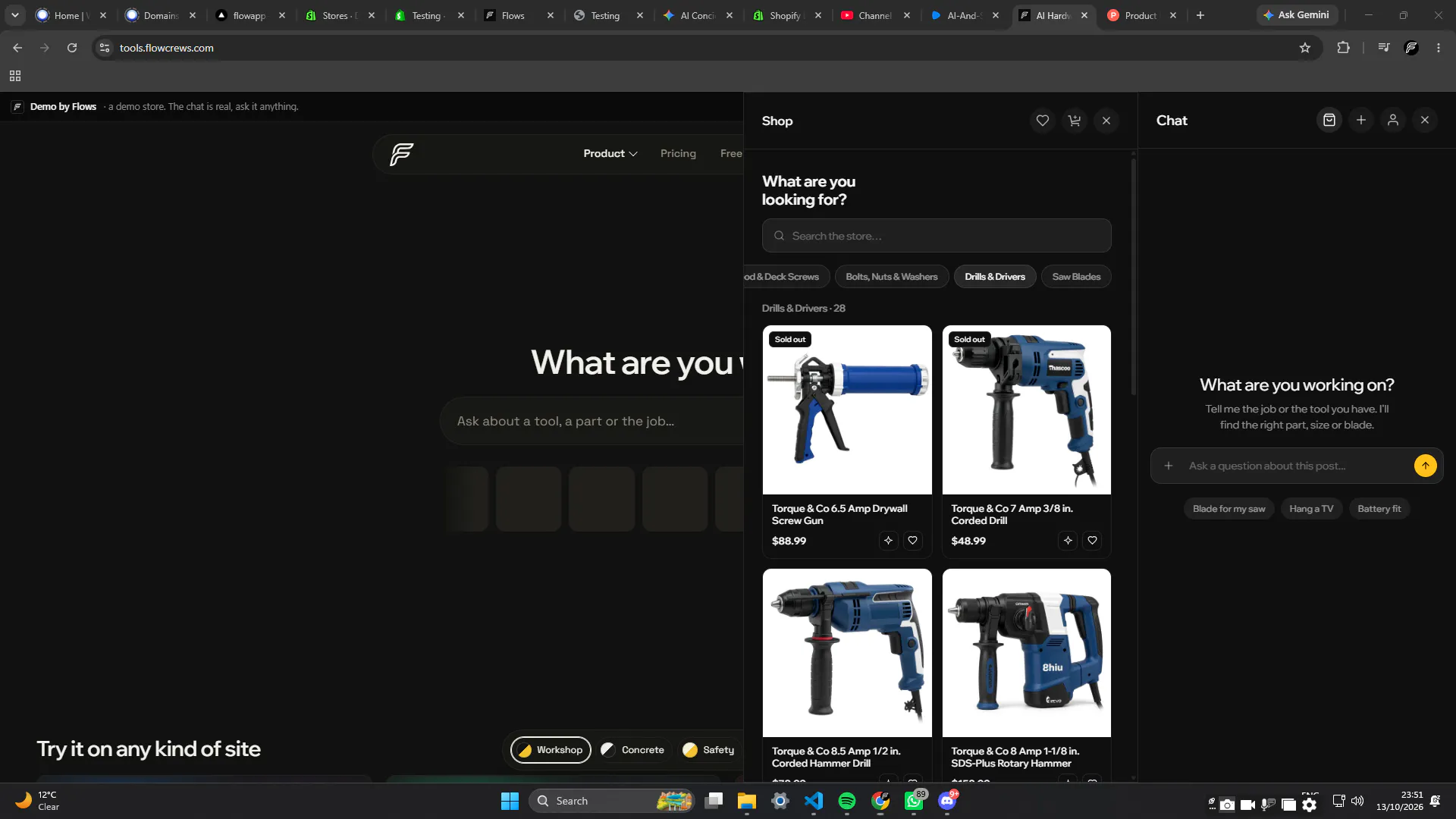Open Spotify from the taskbar
The width and height of the screenshot is (1456, 819).
coord(847,801)
